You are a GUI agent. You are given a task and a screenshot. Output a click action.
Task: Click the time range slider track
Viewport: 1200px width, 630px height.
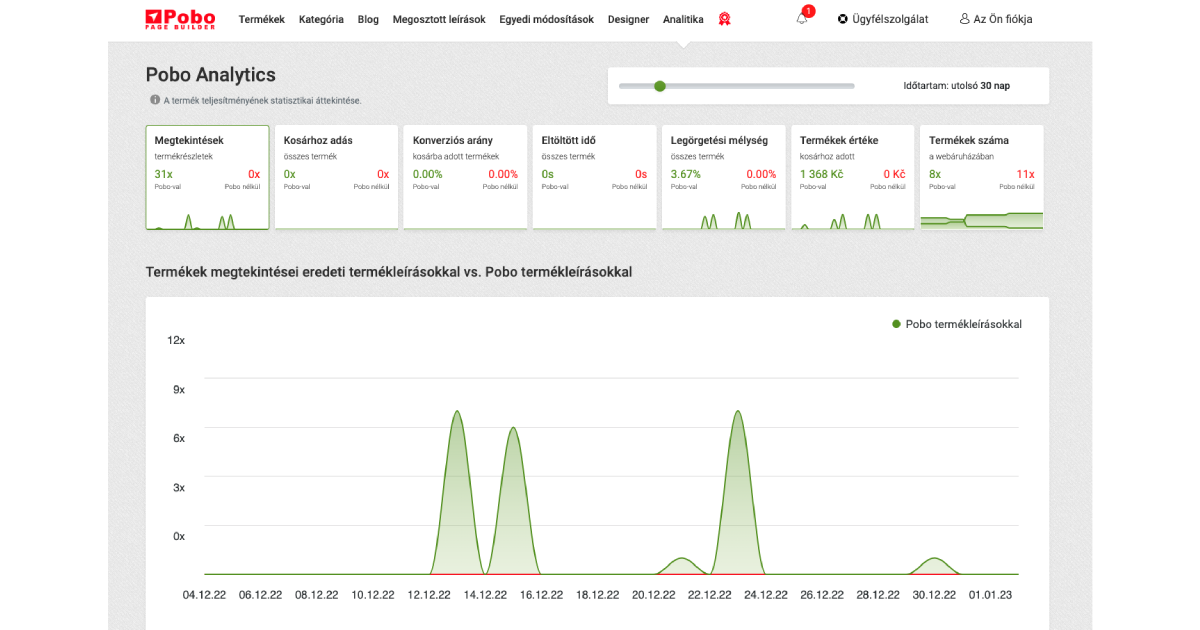737,86
